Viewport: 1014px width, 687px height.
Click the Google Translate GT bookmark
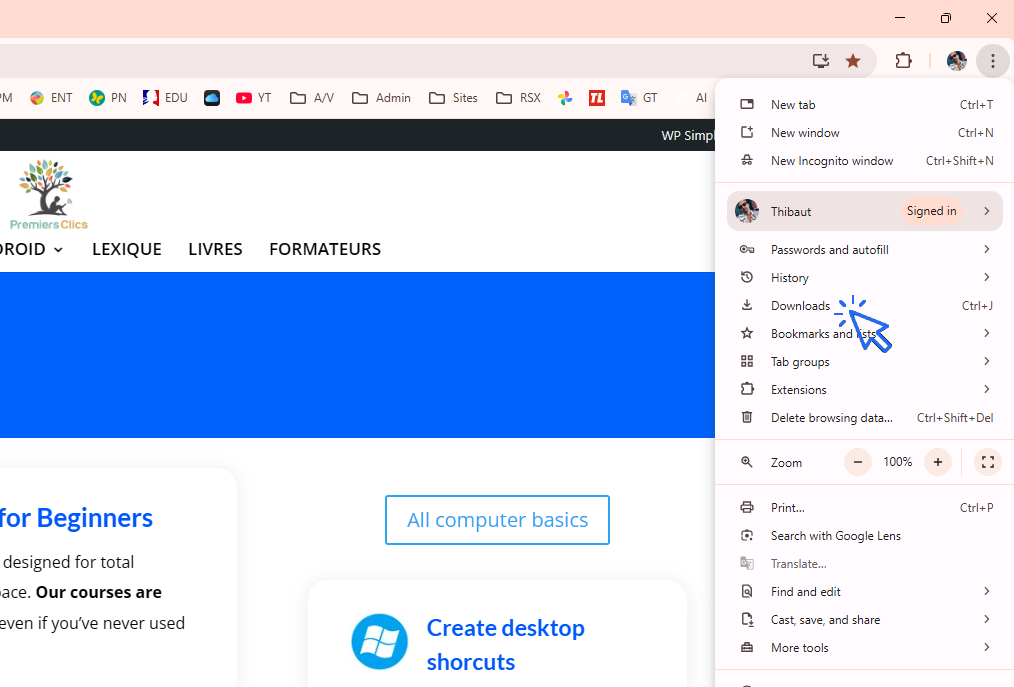tap(639, 98)
